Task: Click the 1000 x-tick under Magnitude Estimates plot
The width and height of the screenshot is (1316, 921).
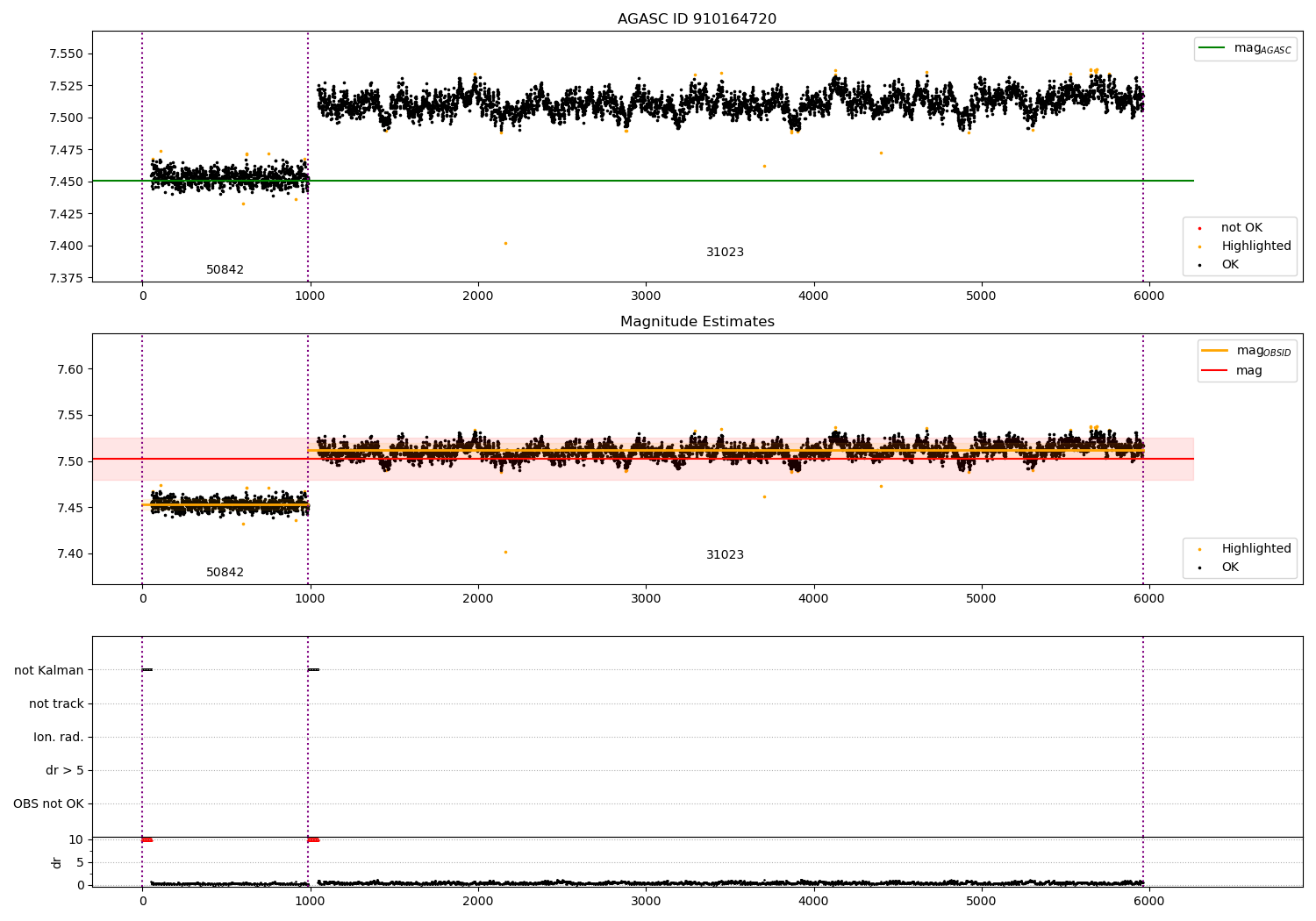Action: pyautogui.click(x=311, y=599)
